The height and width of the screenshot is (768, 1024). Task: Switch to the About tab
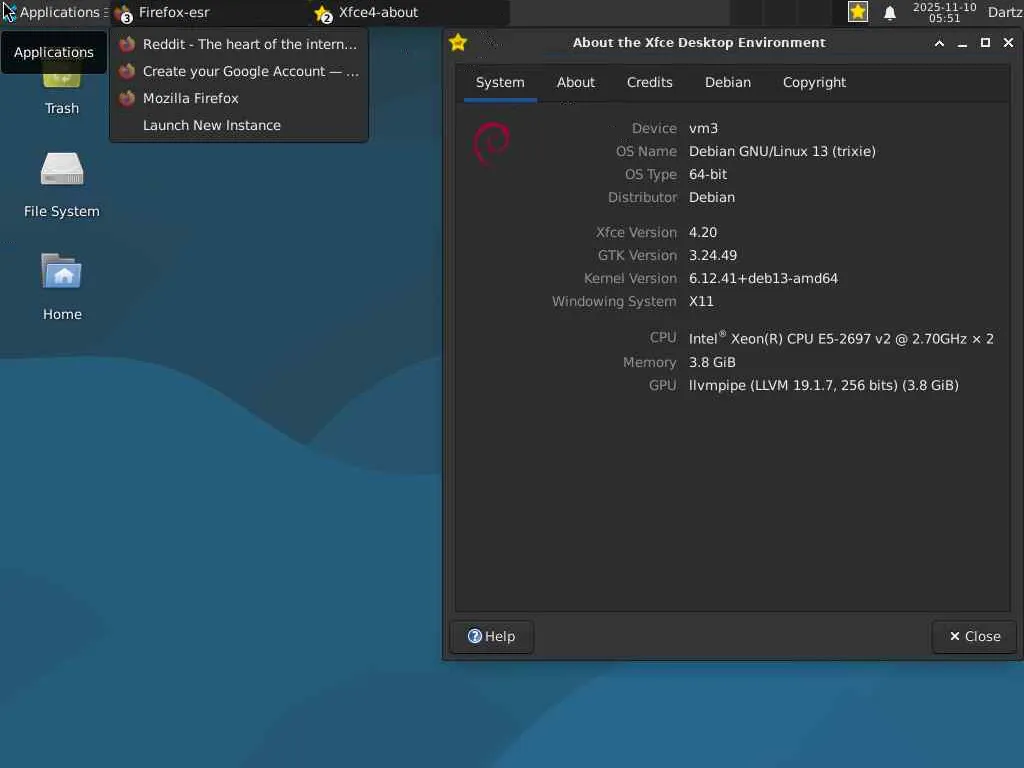tap(576, 83)
